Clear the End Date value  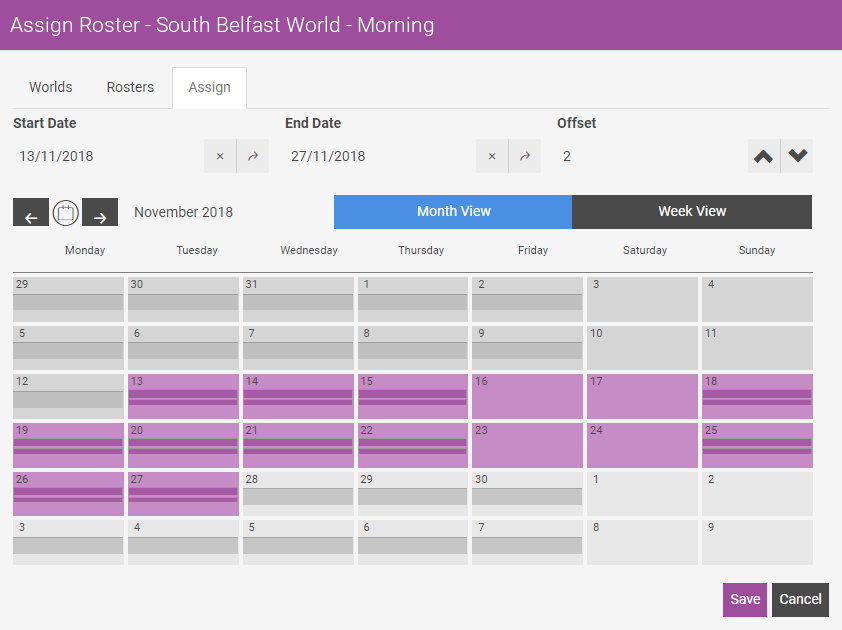[492, 156]
